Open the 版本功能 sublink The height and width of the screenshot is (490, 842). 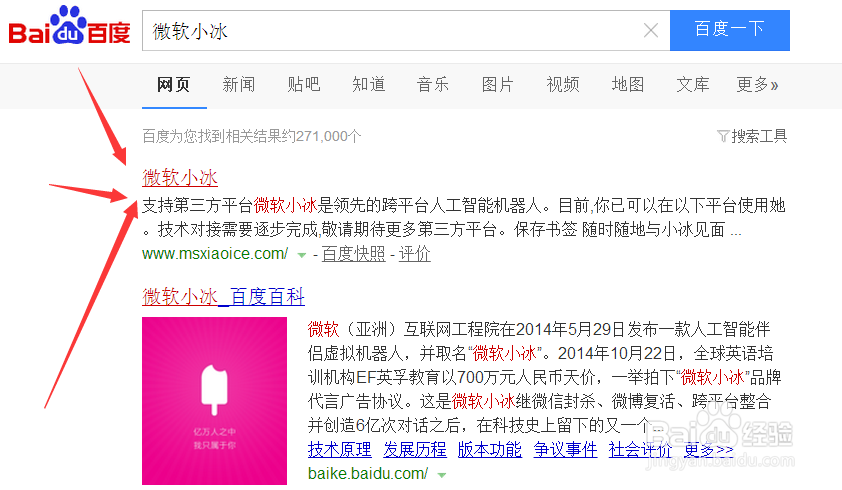click(490, 449)
